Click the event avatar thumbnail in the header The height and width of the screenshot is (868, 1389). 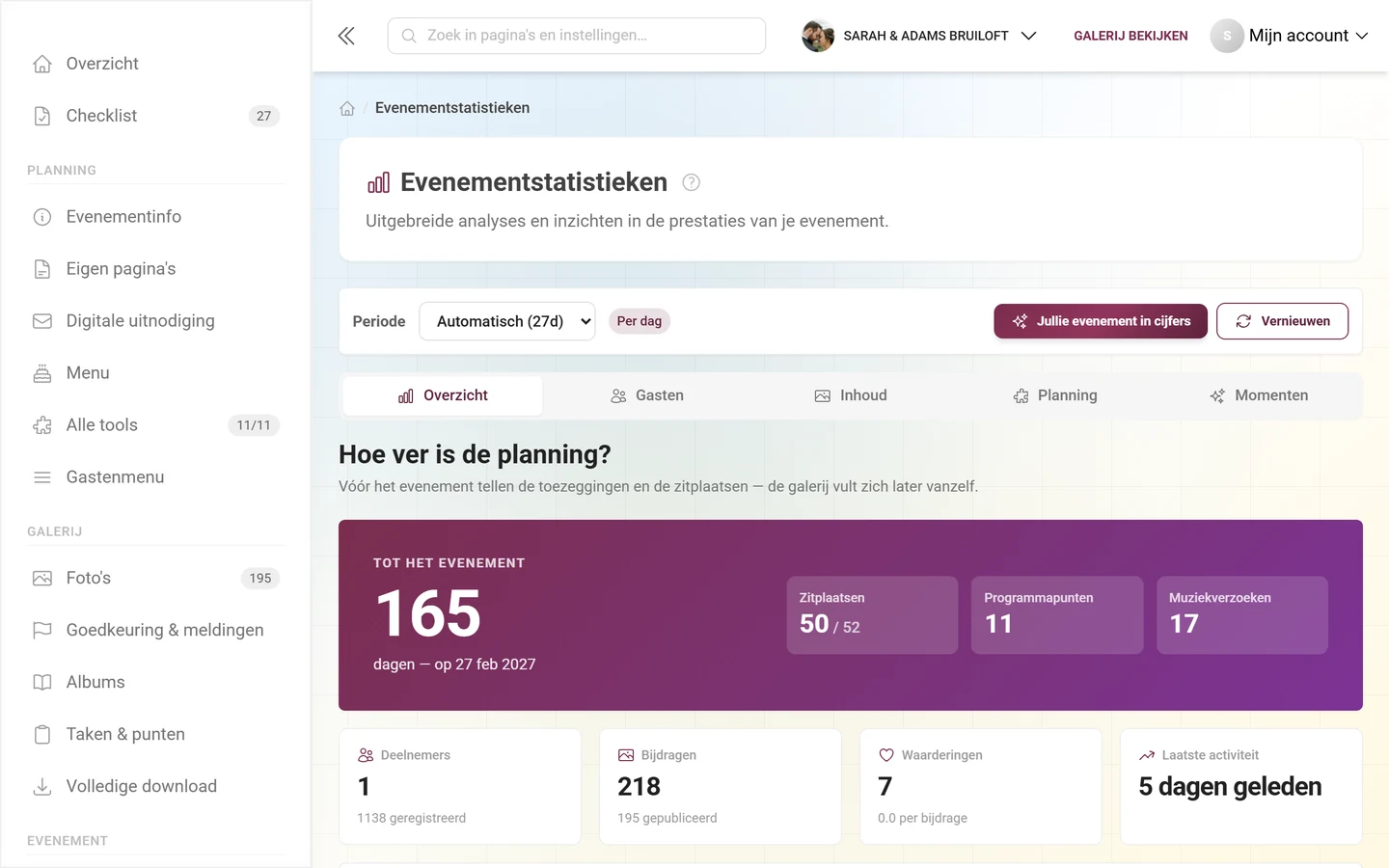click(818, 36)
